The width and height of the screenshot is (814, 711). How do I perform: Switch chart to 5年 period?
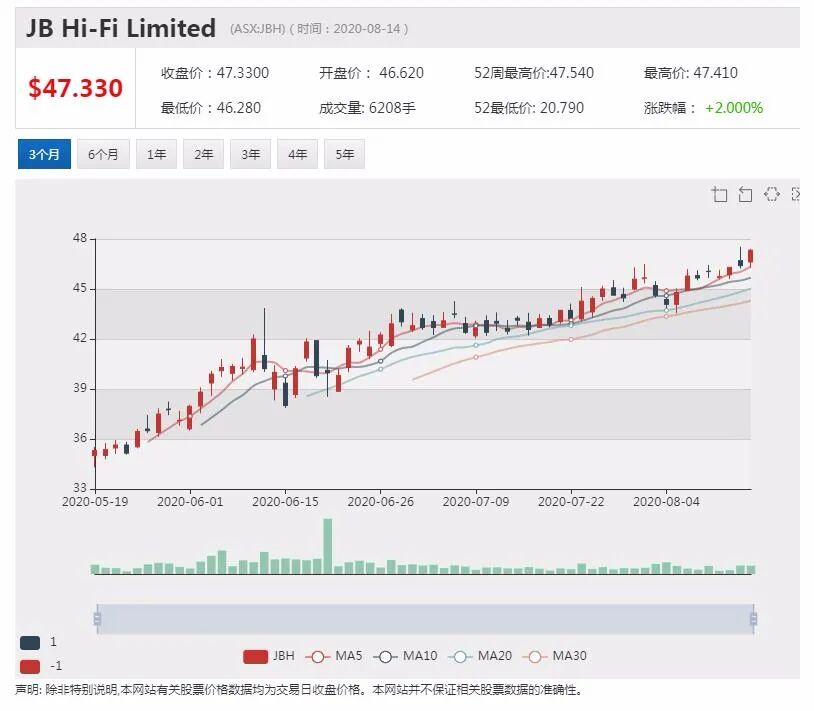[345, 154]
